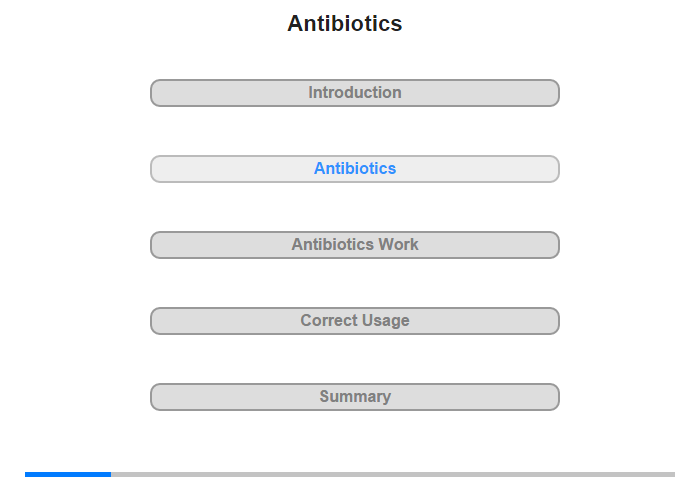Pick the Correct Usage text label
Viewport: 700px width, 480px height.
point(355,320)
